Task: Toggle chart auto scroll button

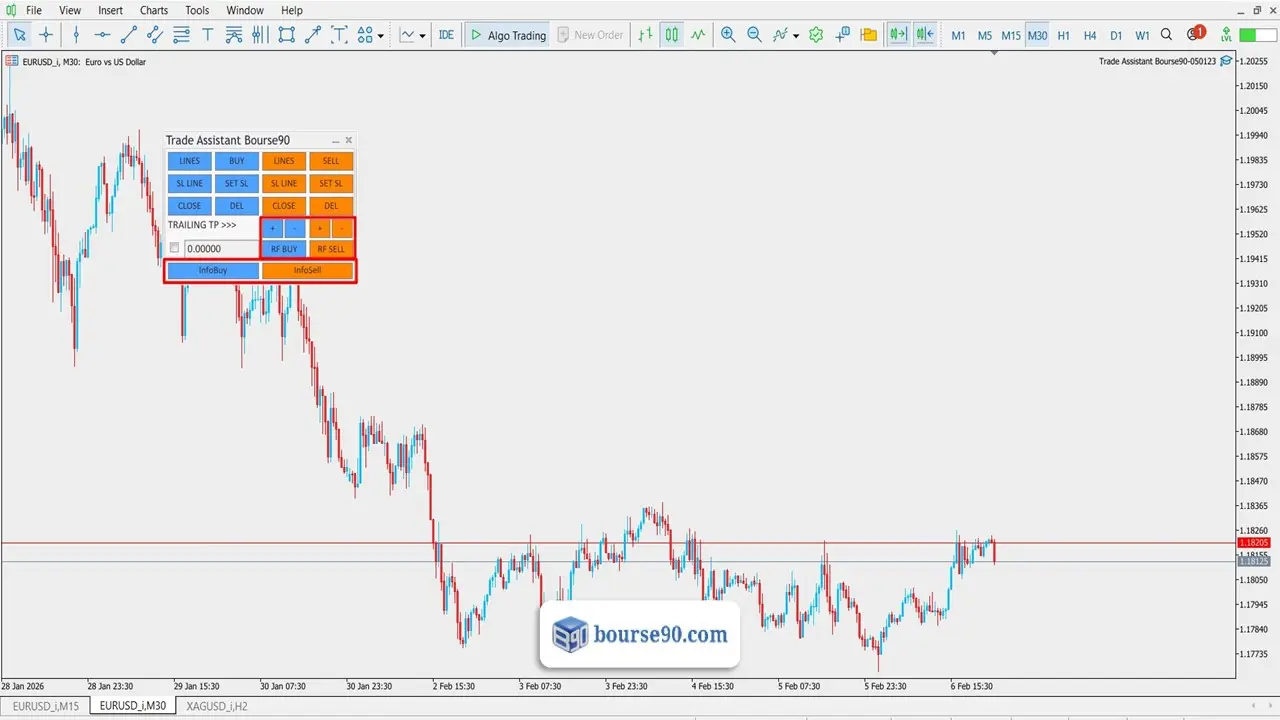Action: point(898,35)
